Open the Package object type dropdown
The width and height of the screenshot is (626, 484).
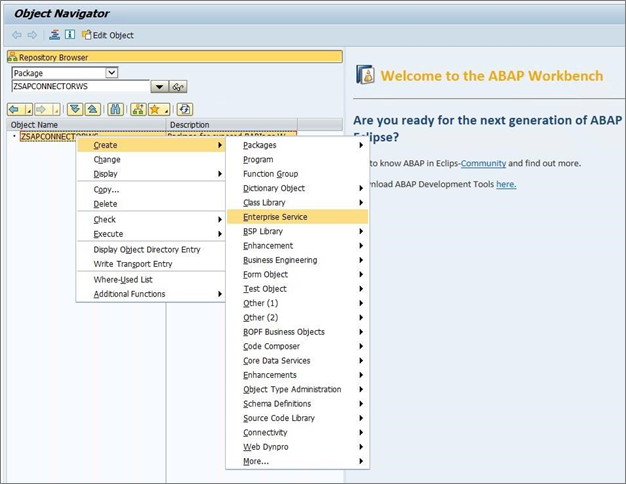[x=111, y=73]
